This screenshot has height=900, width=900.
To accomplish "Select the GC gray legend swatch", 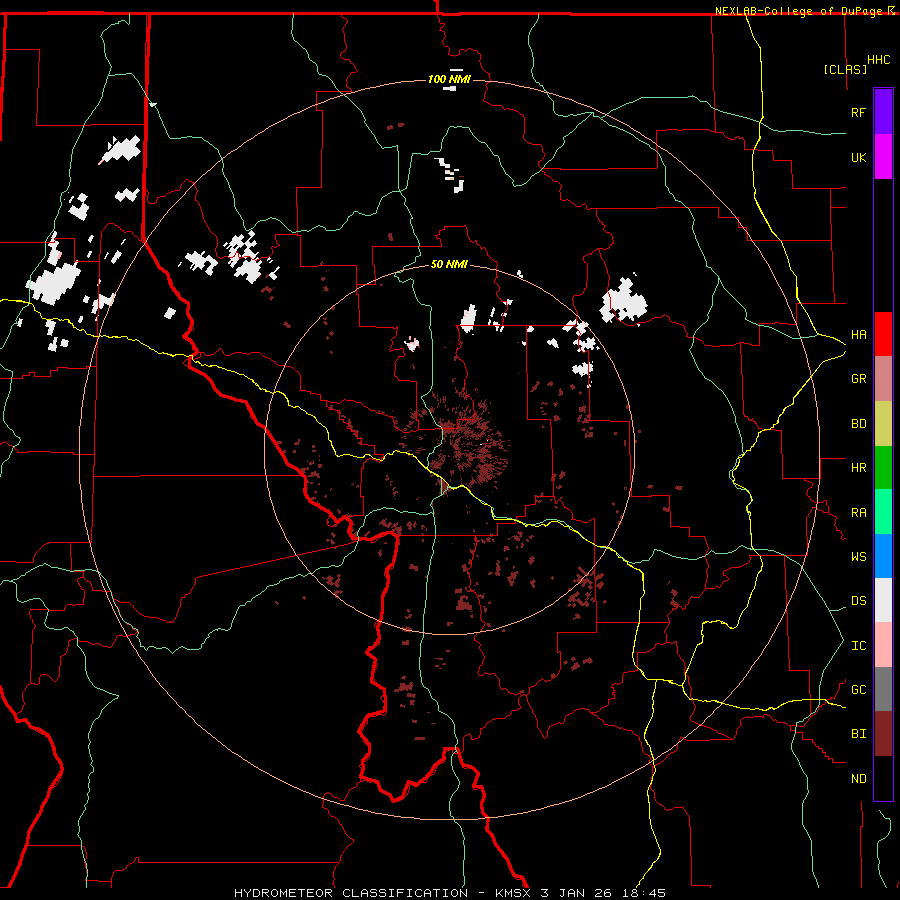I will (x=883, y=689).
